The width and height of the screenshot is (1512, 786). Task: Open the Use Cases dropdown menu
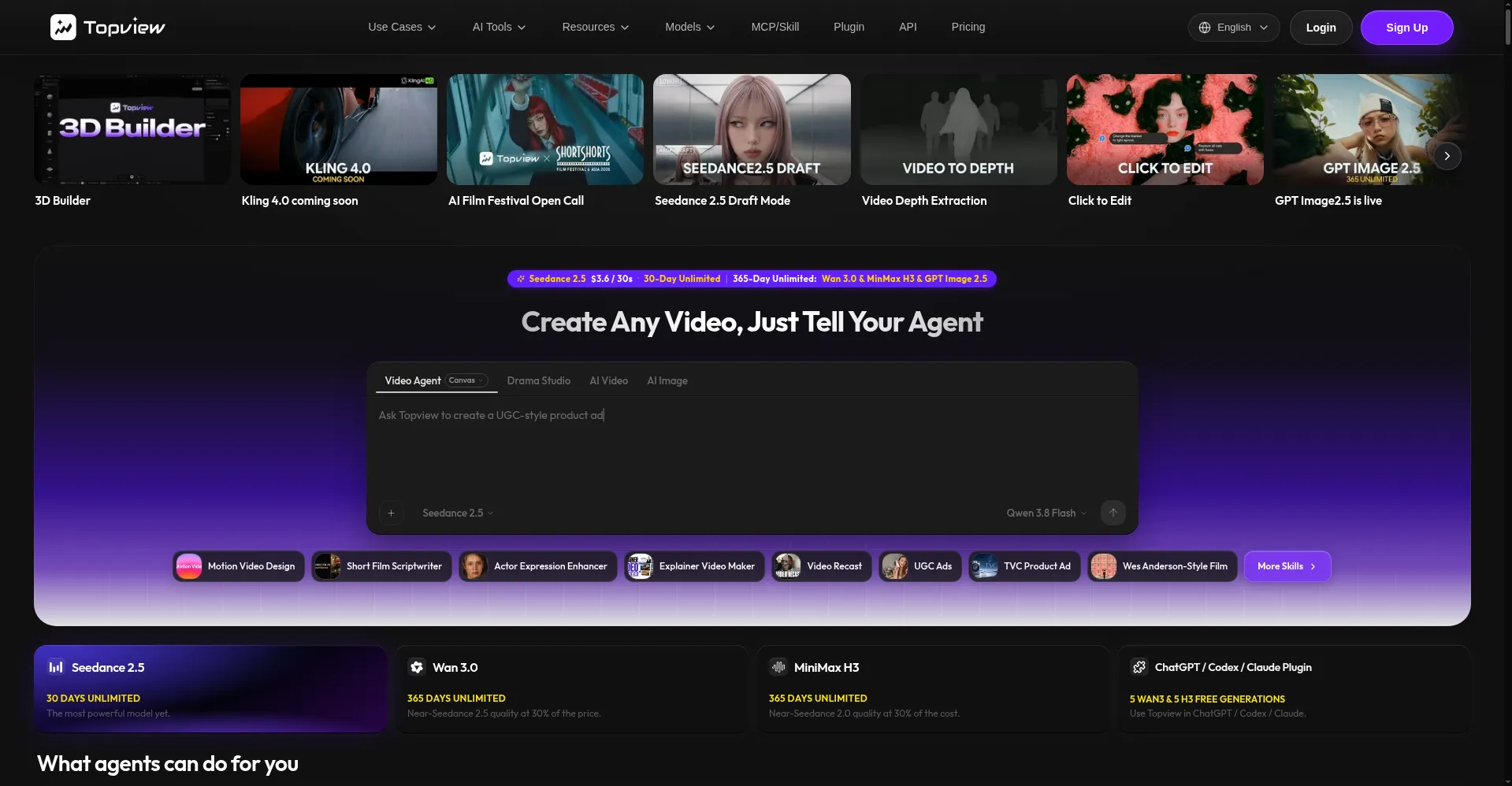tap(402, 27)
